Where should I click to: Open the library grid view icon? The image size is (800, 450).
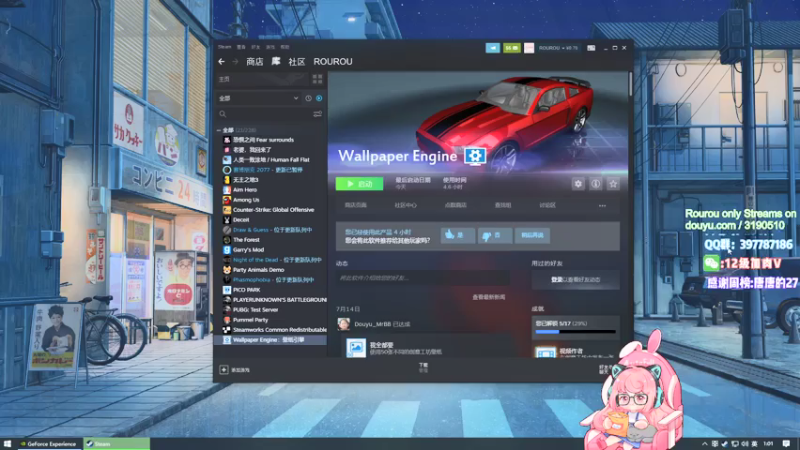(x=317, y=79)
